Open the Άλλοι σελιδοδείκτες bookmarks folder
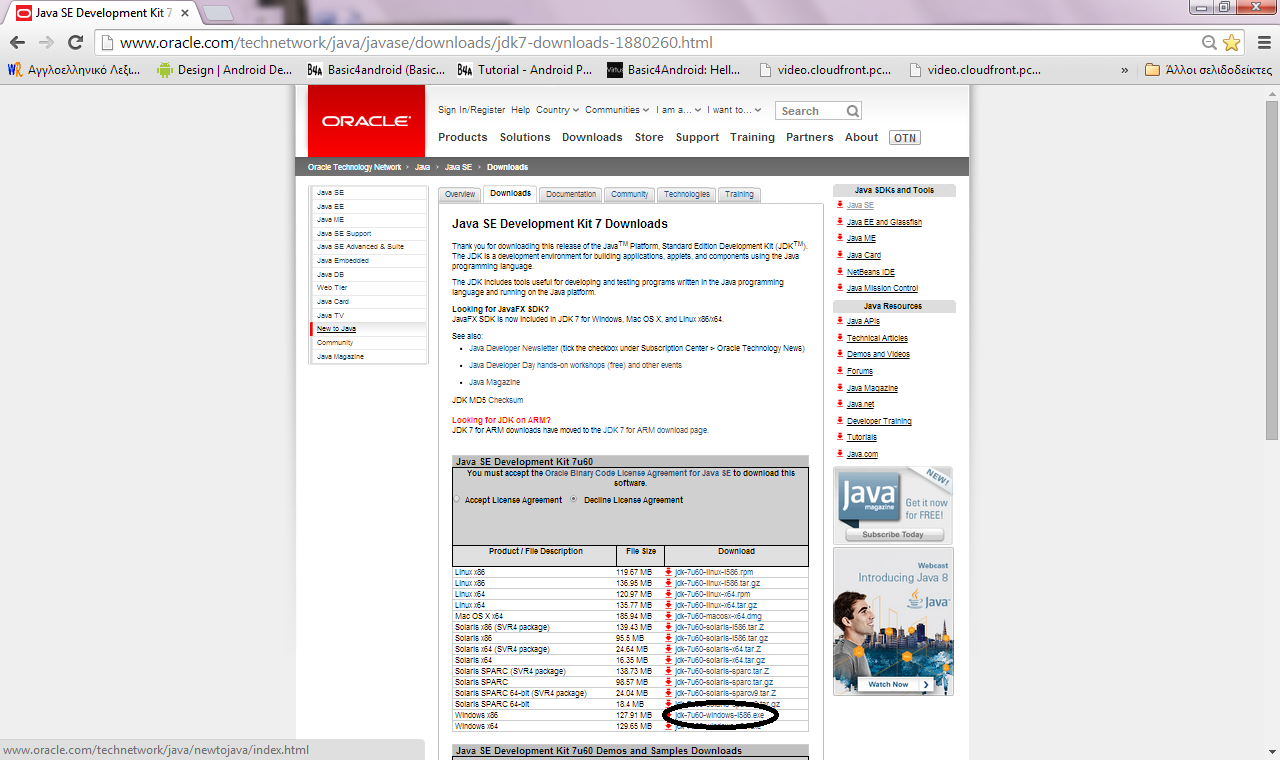The image size is (1280, 760). click(x=1208, y=70)
